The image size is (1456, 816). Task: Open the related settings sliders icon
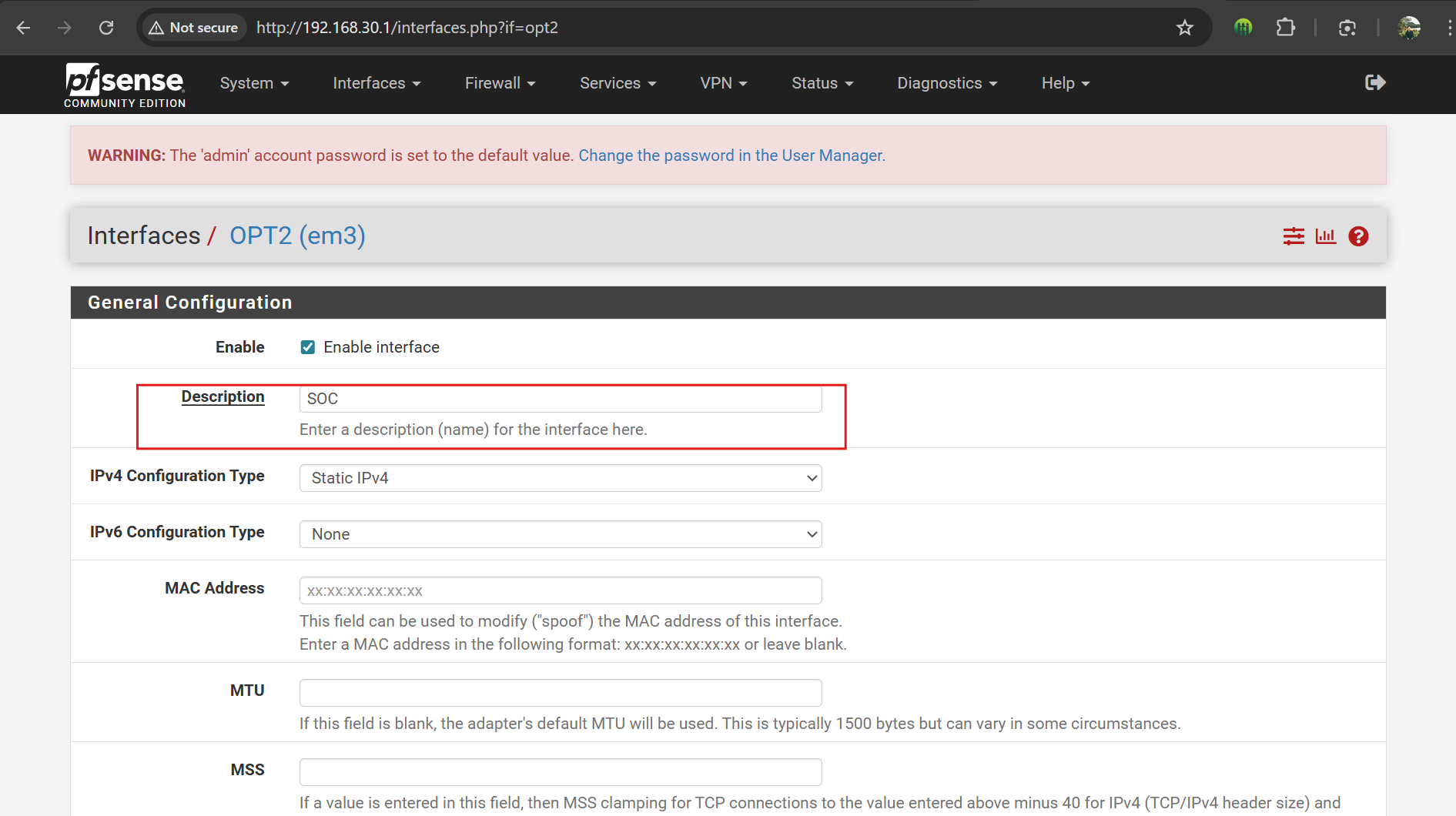pos(1294,236)
